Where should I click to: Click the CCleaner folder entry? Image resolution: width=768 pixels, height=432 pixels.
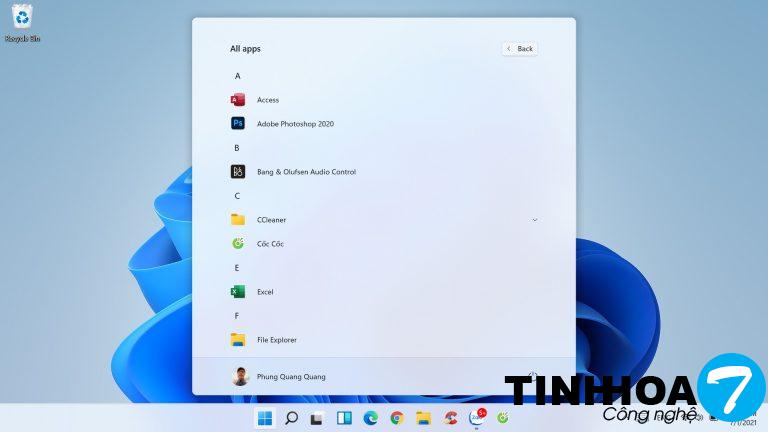[x=272, y=220]
